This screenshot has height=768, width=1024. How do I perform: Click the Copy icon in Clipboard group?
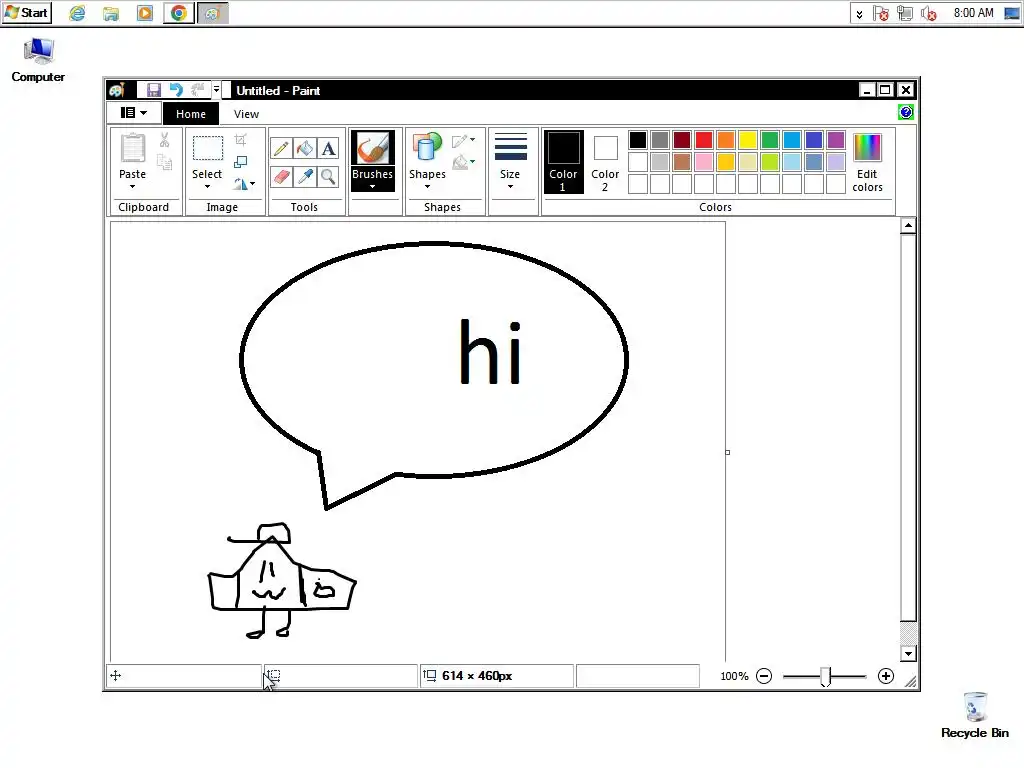tap(165, 163)
